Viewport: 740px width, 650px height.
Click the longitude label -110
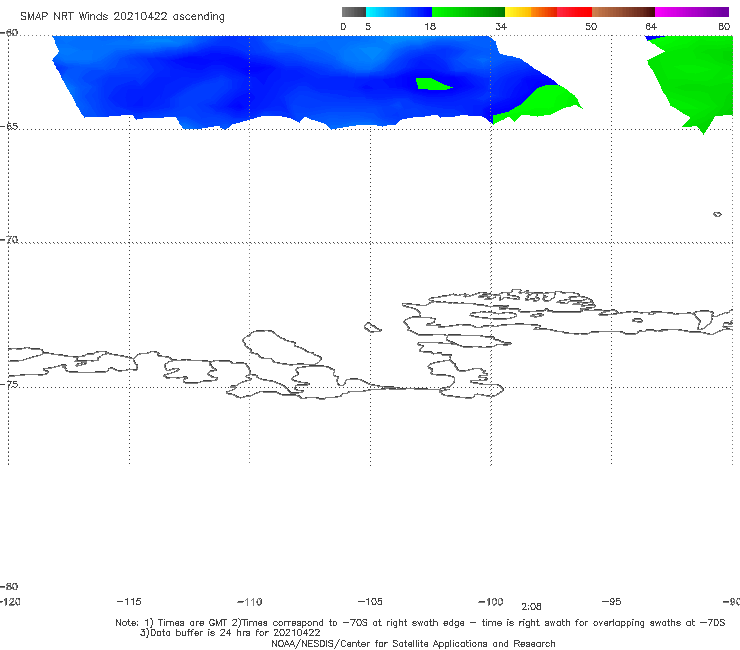tap(250, 602)
